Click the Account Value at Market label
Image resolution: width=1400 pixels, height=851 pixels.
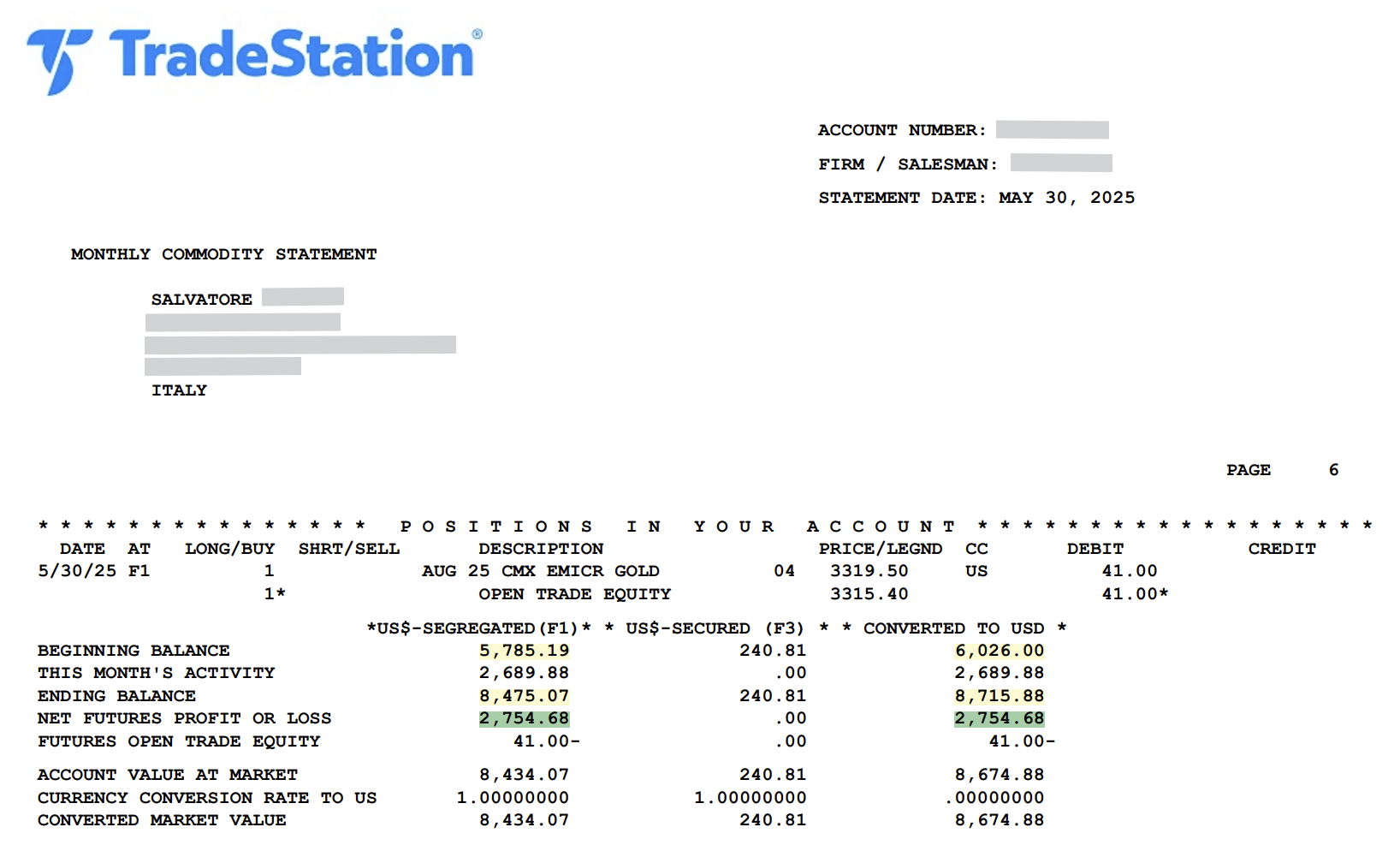tap(167, 775)
